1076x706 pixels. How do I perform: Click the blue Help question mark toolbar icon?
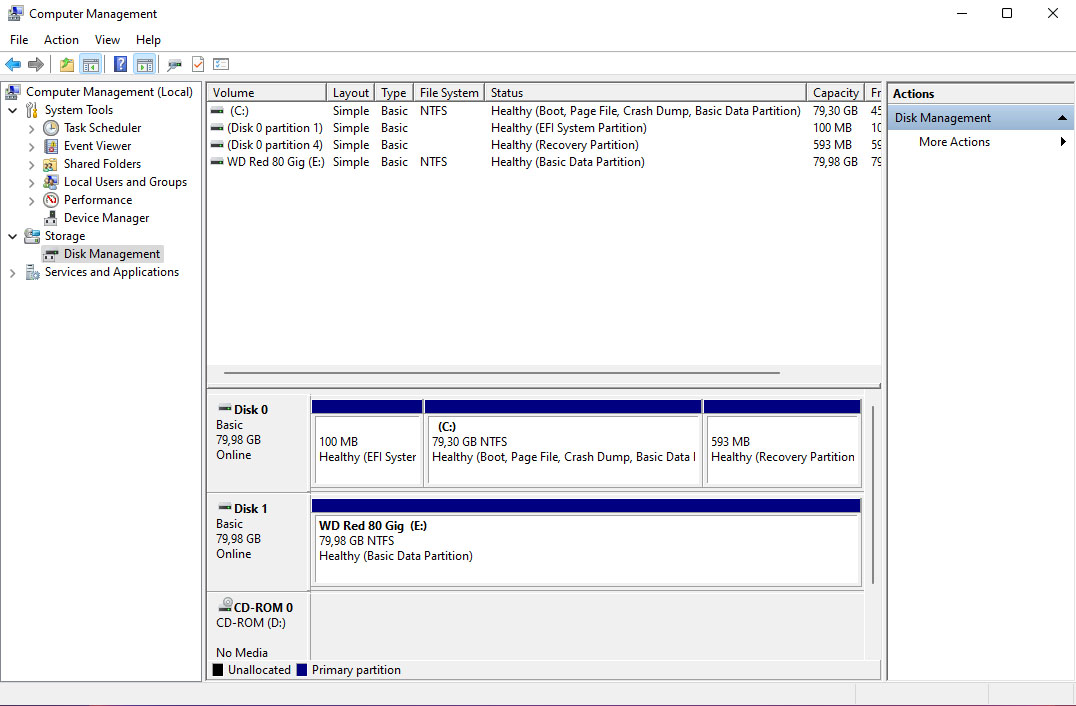(119, 63)
